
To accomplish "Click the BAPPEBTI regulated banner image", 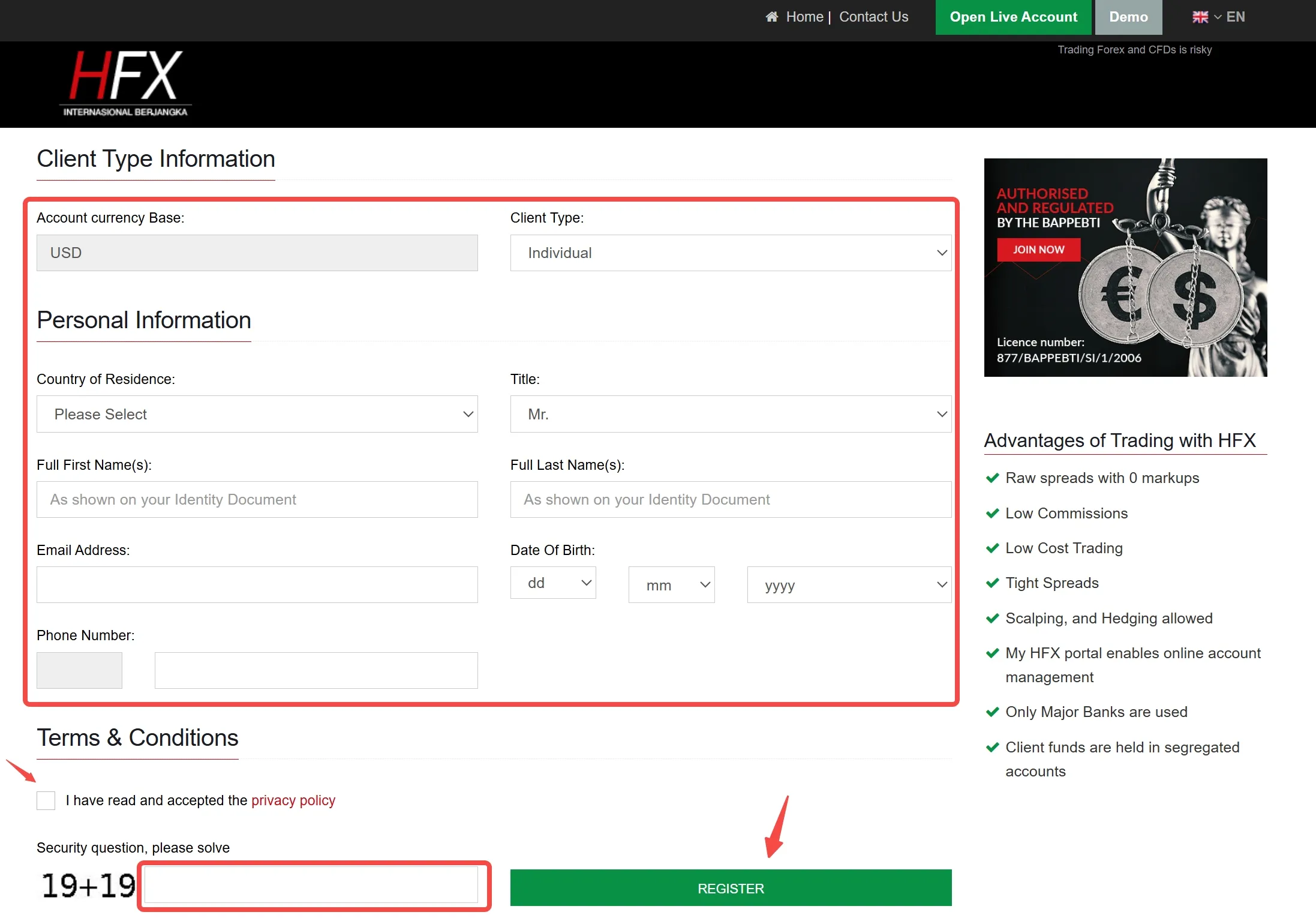I will point(1125,268).
